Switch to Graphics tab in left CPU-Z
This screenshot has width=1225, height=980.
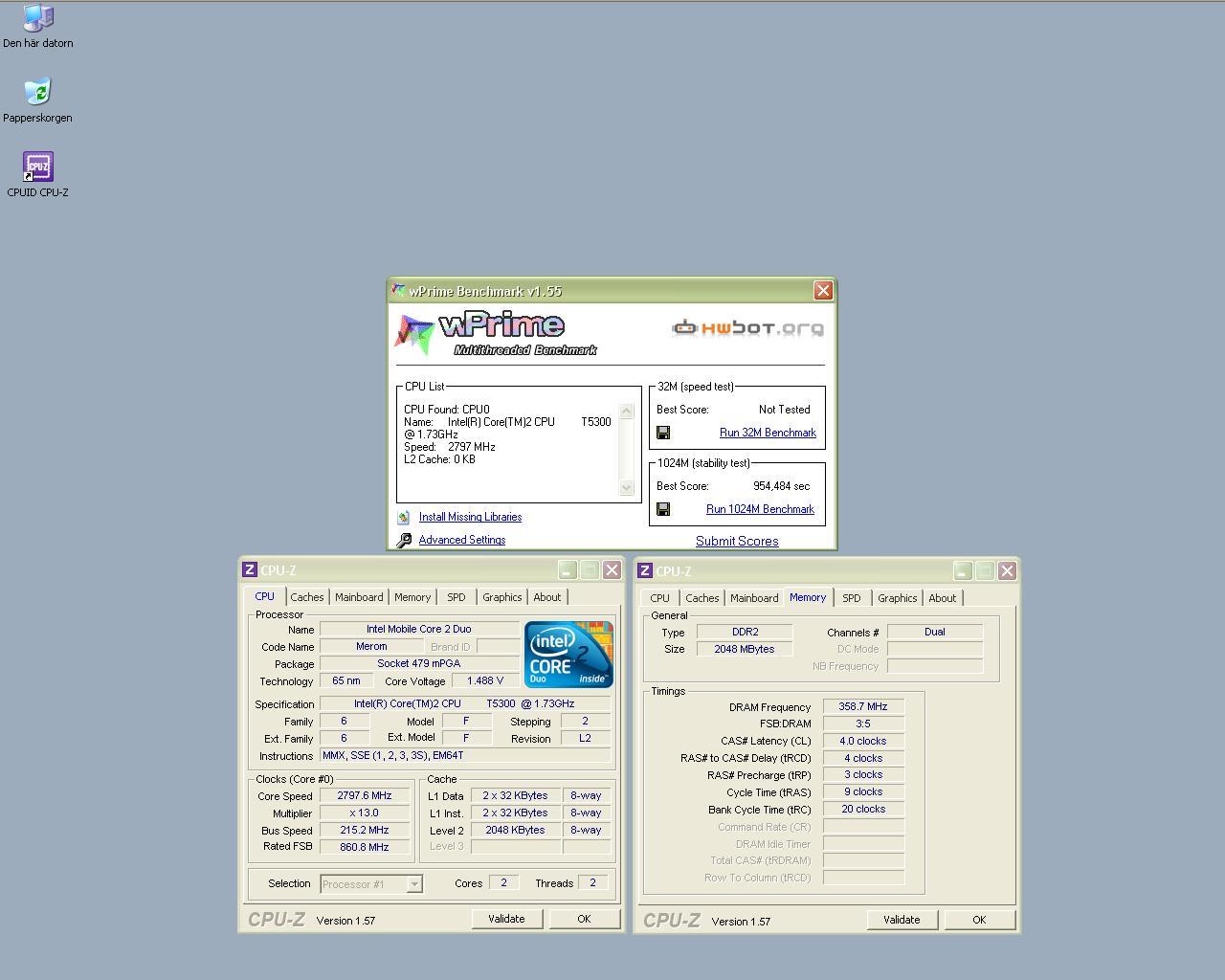click(502, 597)
